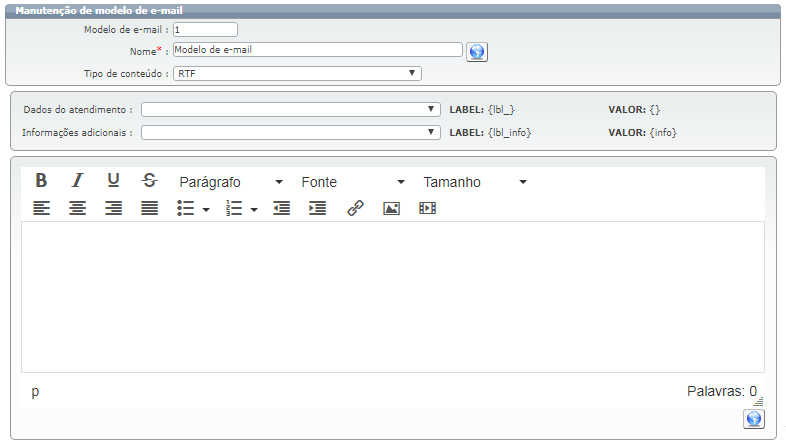Insert a numbered list
The height and width of the screenshot is (444, 786).
(x=234, y=208)
